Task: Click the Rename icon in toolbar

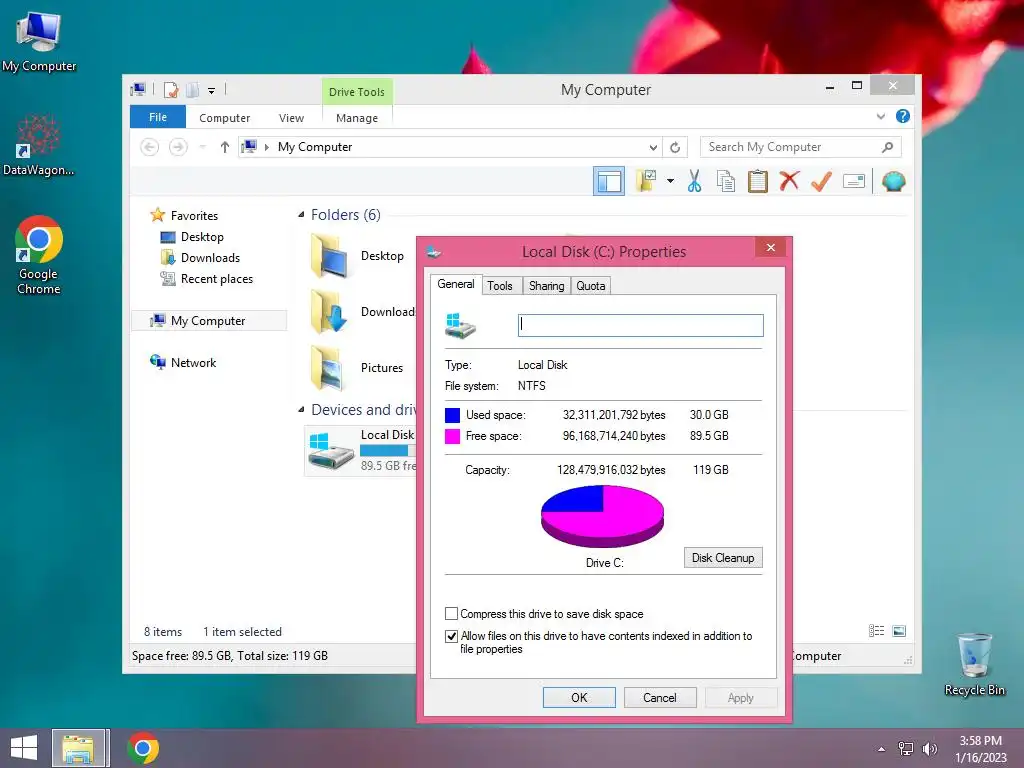Action: (x=854, y=181)
